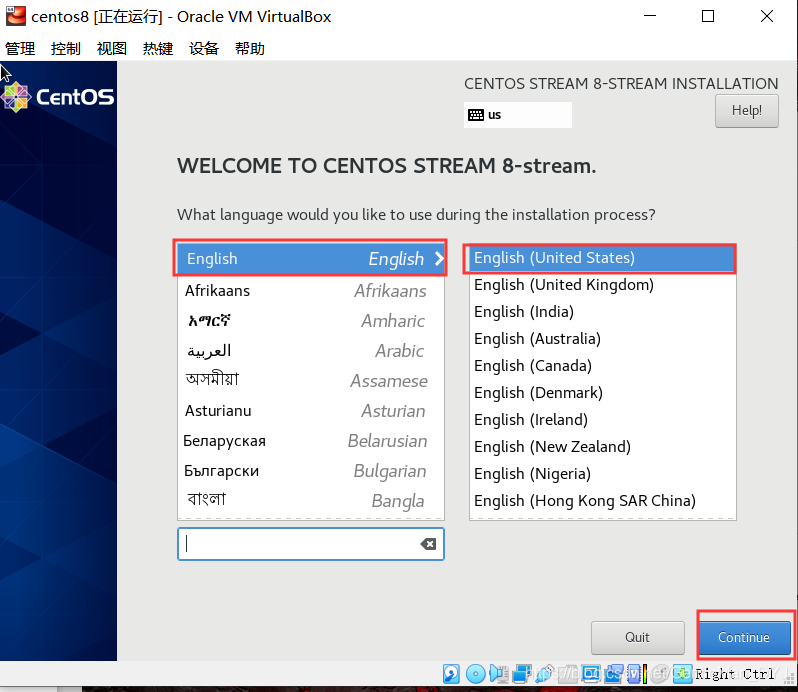The width and height of the screenshot is (798, 692).
Task: Choose English (United Kingdom) locale
Action: (603, 285)
